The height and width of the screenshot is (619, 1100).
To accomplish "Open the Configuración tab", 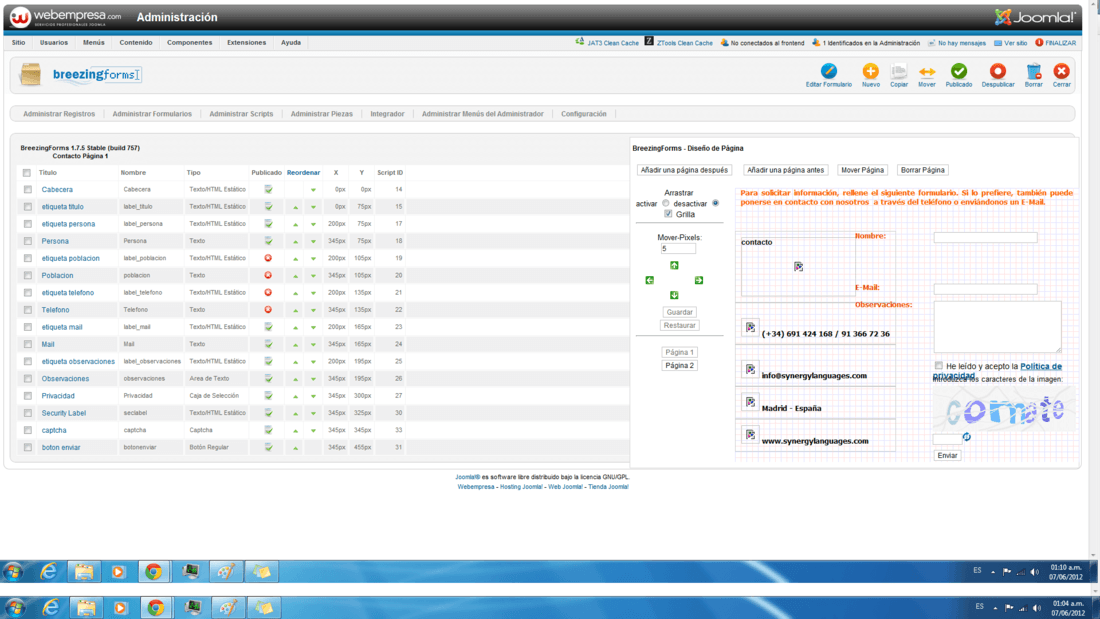I will (x=584, y=114).
